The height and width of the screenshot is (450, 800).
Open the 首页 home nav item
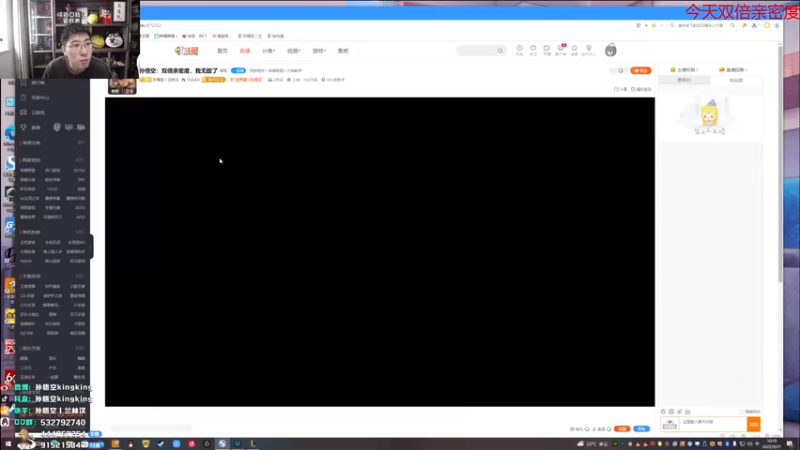pyautogui.click(x=222, y=51)
